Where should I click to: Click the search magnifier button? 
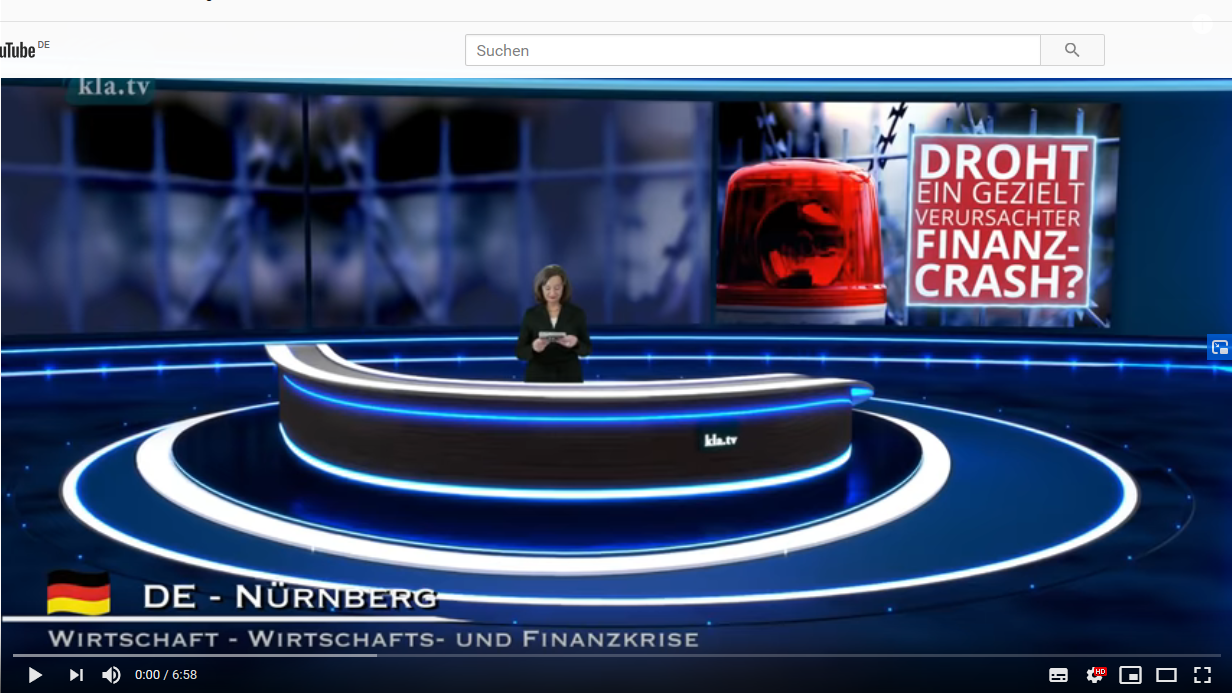pos(1072,50)
